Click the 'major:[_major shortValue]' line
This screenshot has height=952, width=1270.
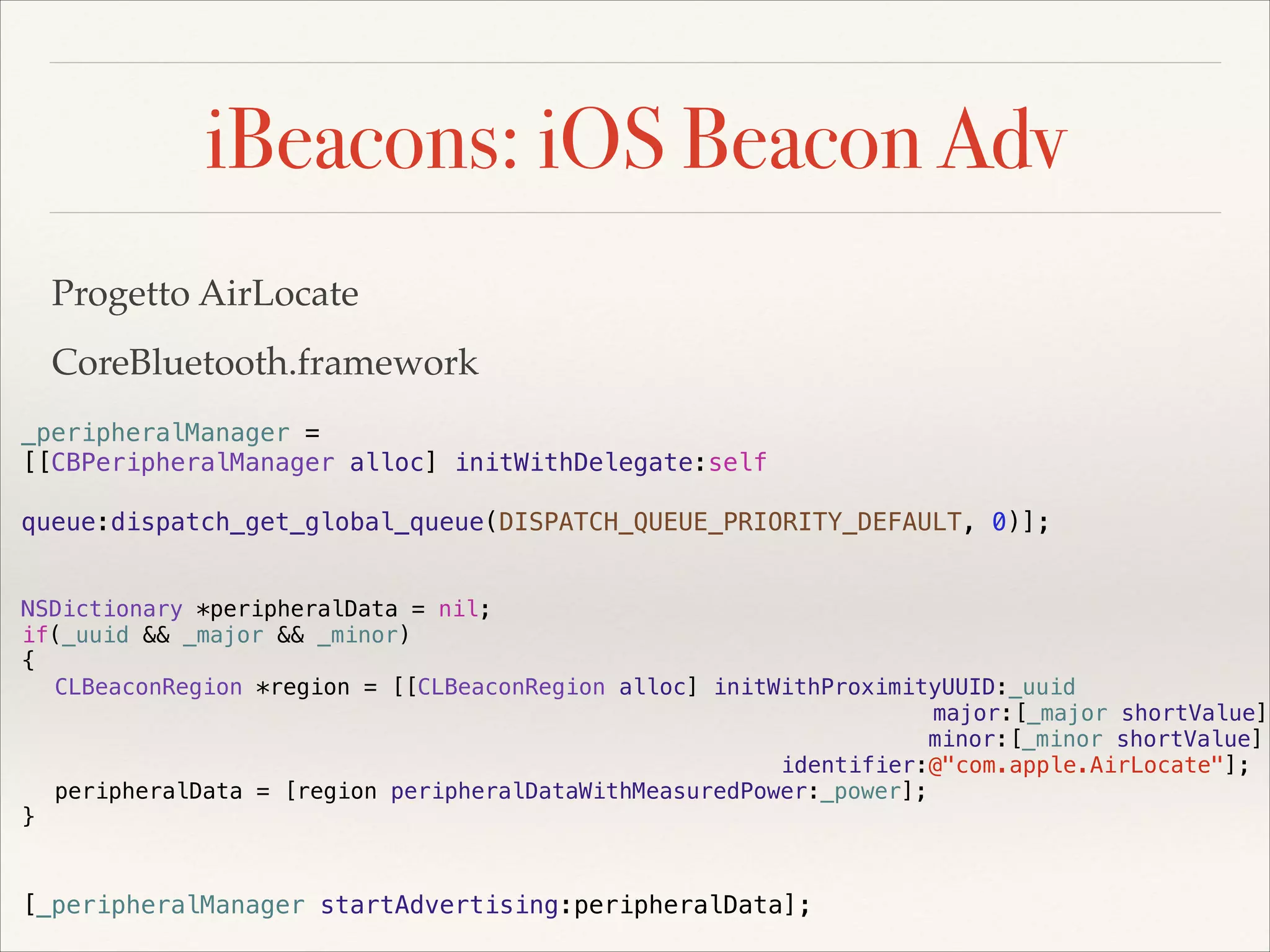click(1099, 713)
